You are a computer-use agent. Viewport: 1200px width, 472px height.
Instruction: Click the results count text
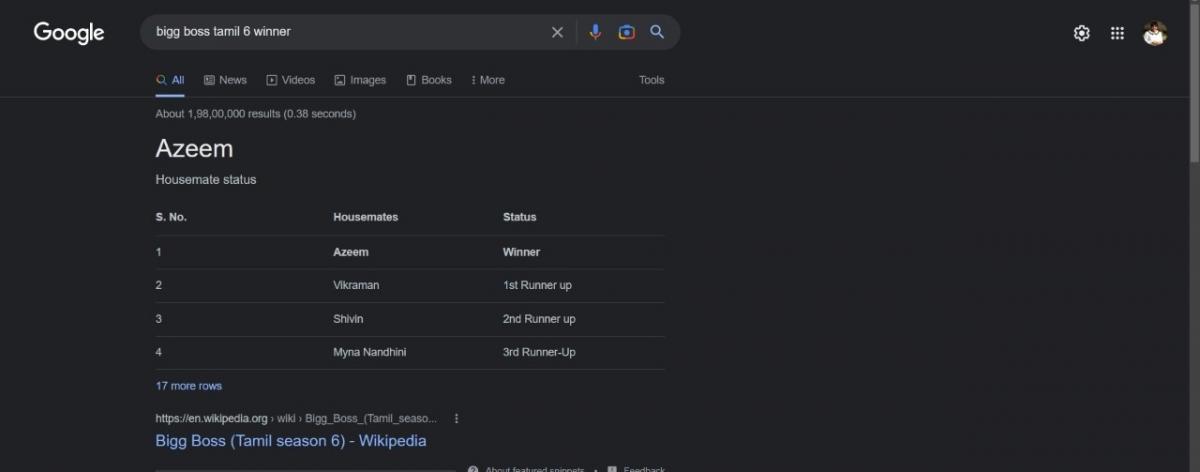click(x=255, y=114)
